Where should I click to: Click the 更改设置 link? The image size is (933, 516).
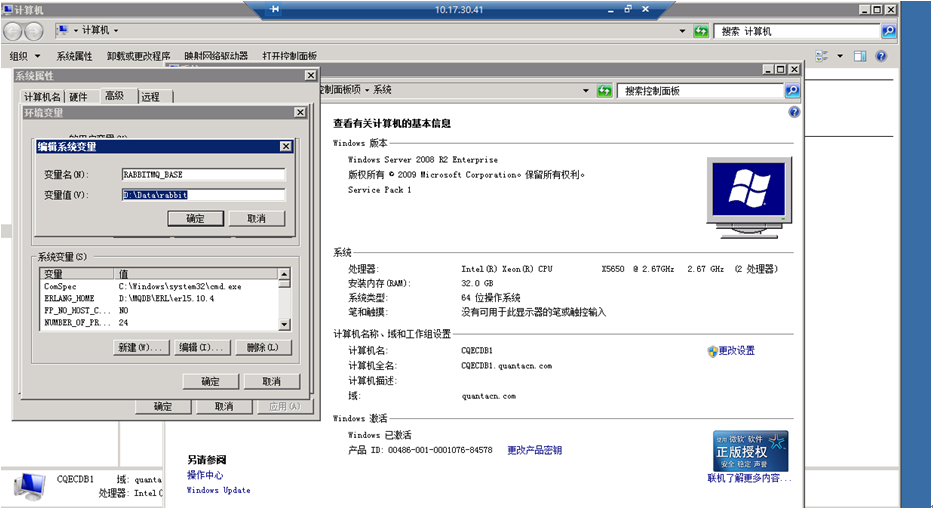coord(737,351)
